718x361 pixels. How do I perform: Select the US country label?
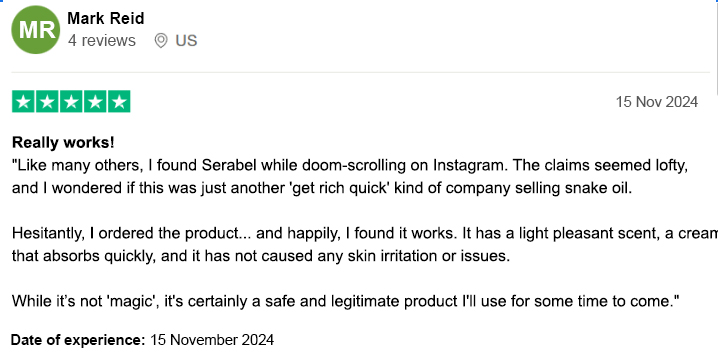(186, 41)
